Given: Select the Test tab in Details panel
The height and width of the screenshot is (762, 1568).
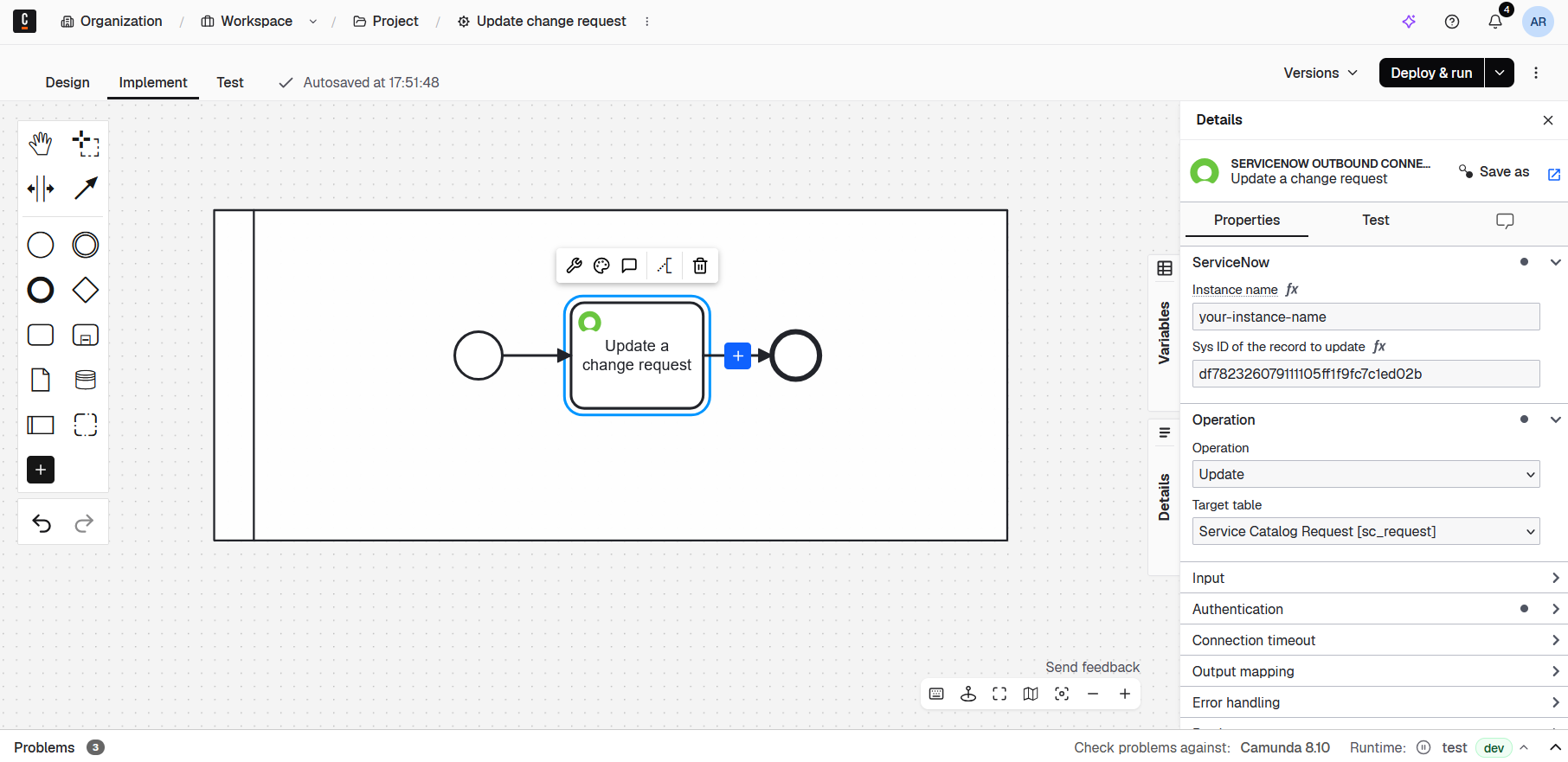Looking at the screenshot, I should click(x=1375, y=220).
